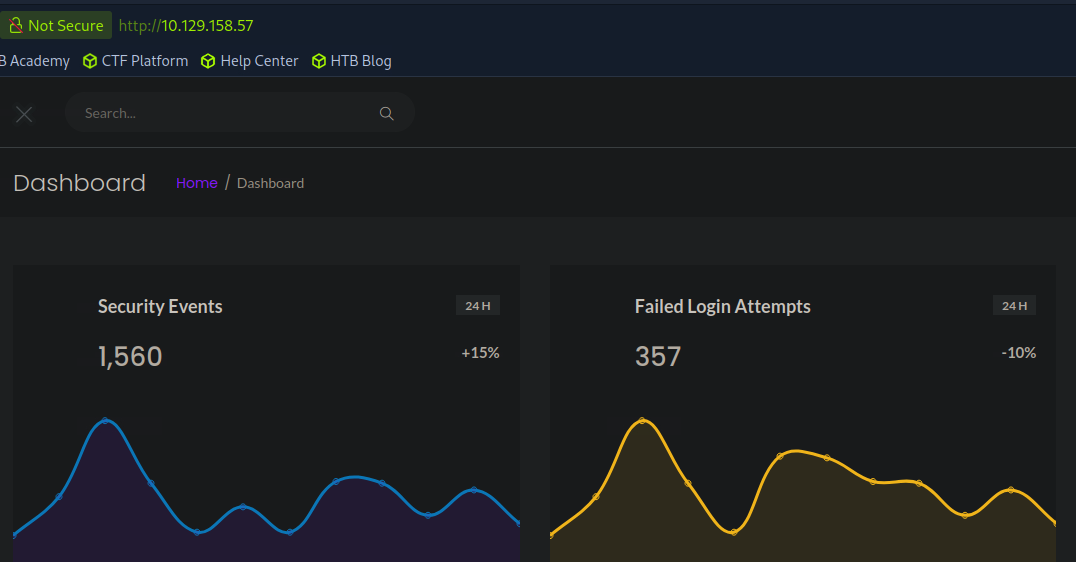Click the Help Center bookmark cube icon
Screen dimensions: 1076x562
click(208, 61)
